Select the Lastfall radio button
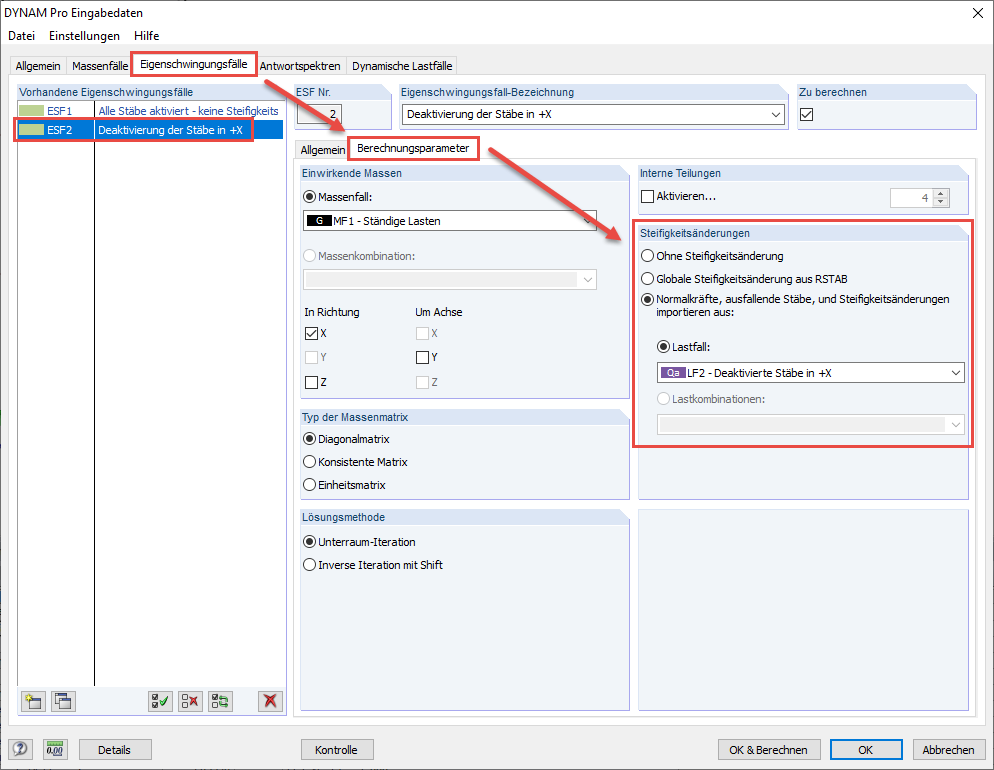The height and width of the screenshot is (770, 994). pyautogui.click(x=663, y=347)
